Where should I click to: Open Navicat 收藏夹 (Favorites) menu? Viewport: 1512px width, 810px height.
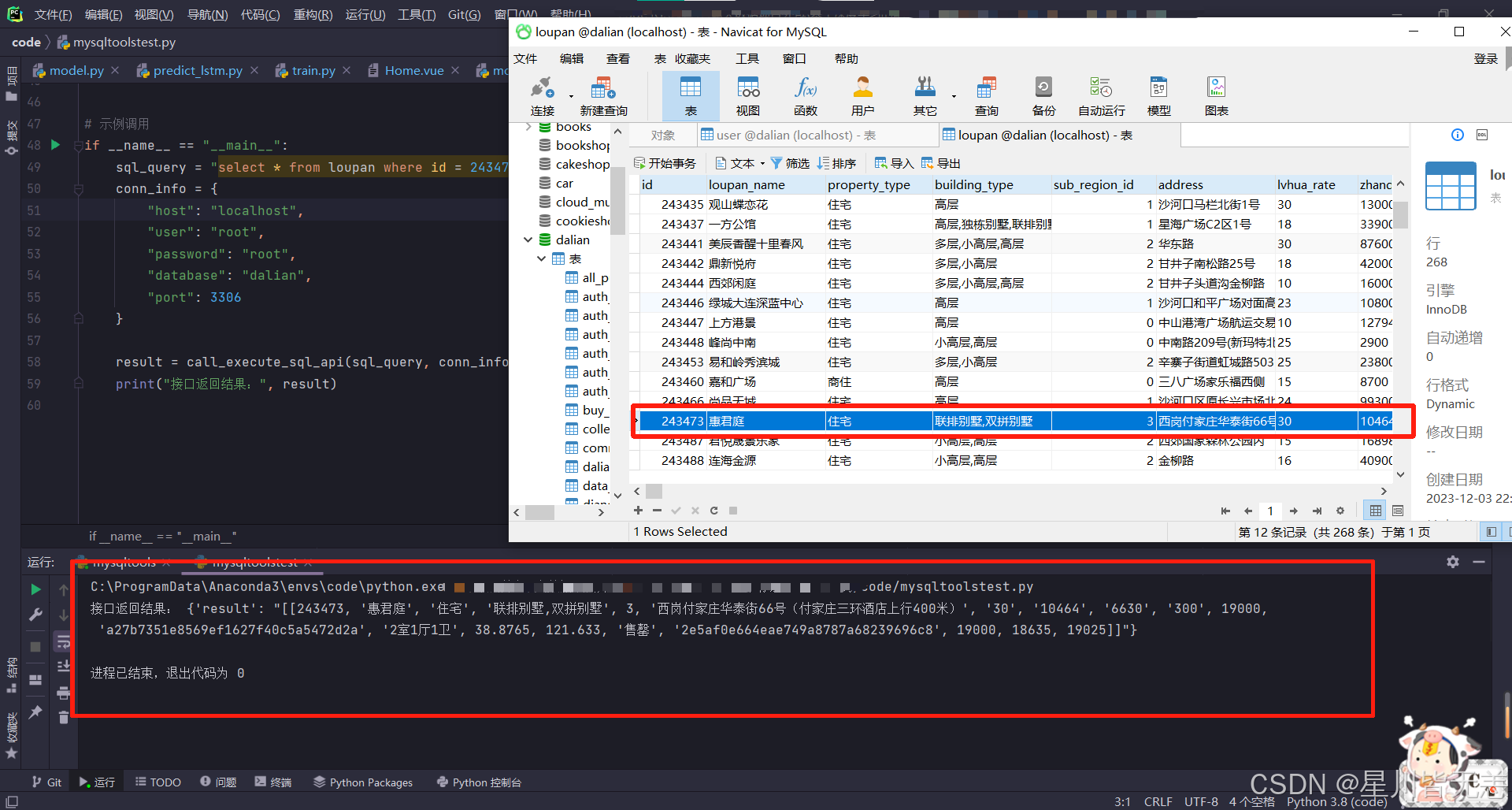(692, 58)
